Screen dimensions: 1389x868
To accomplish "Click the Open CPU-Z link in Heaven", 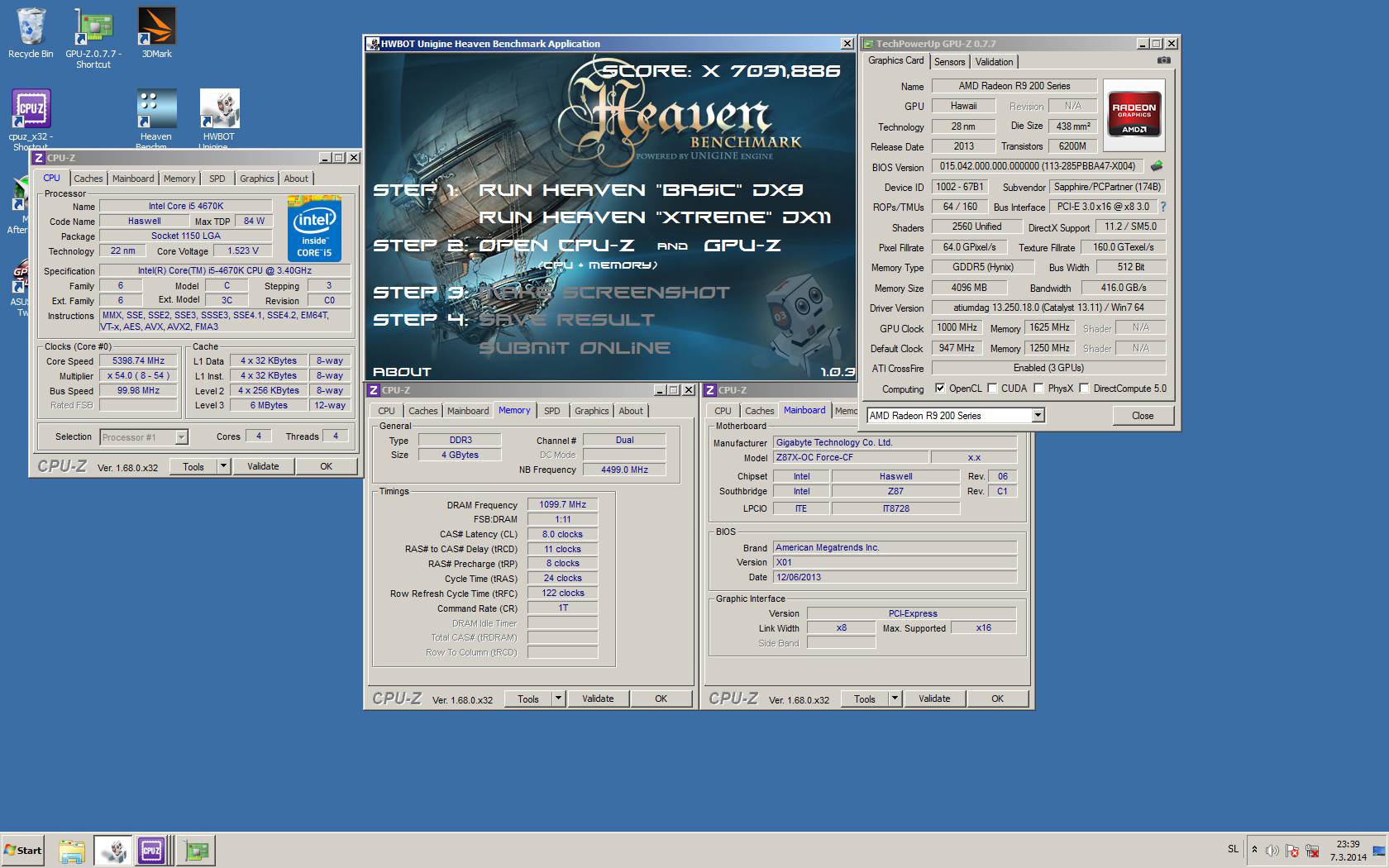I will [556, 246].
